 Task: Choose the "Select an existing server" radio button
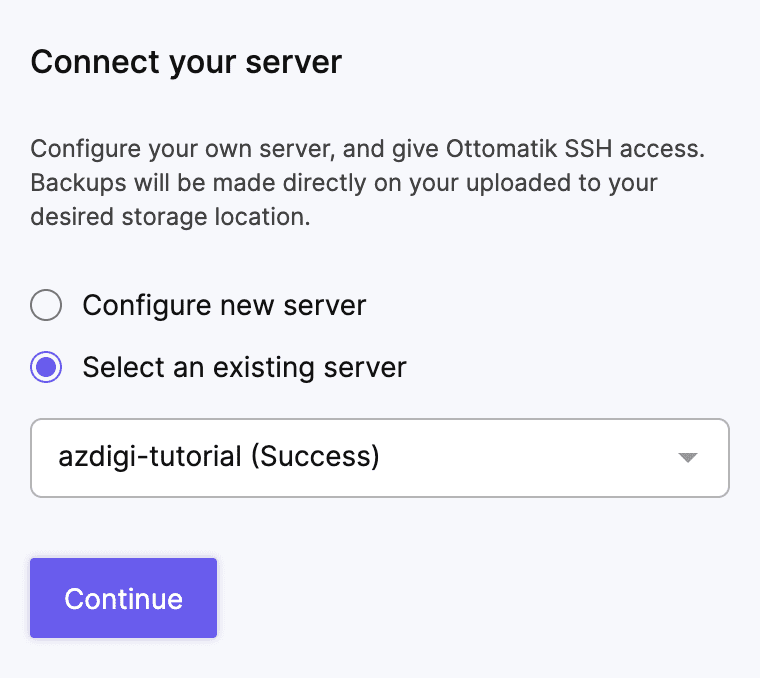click(x=47, y=367)
